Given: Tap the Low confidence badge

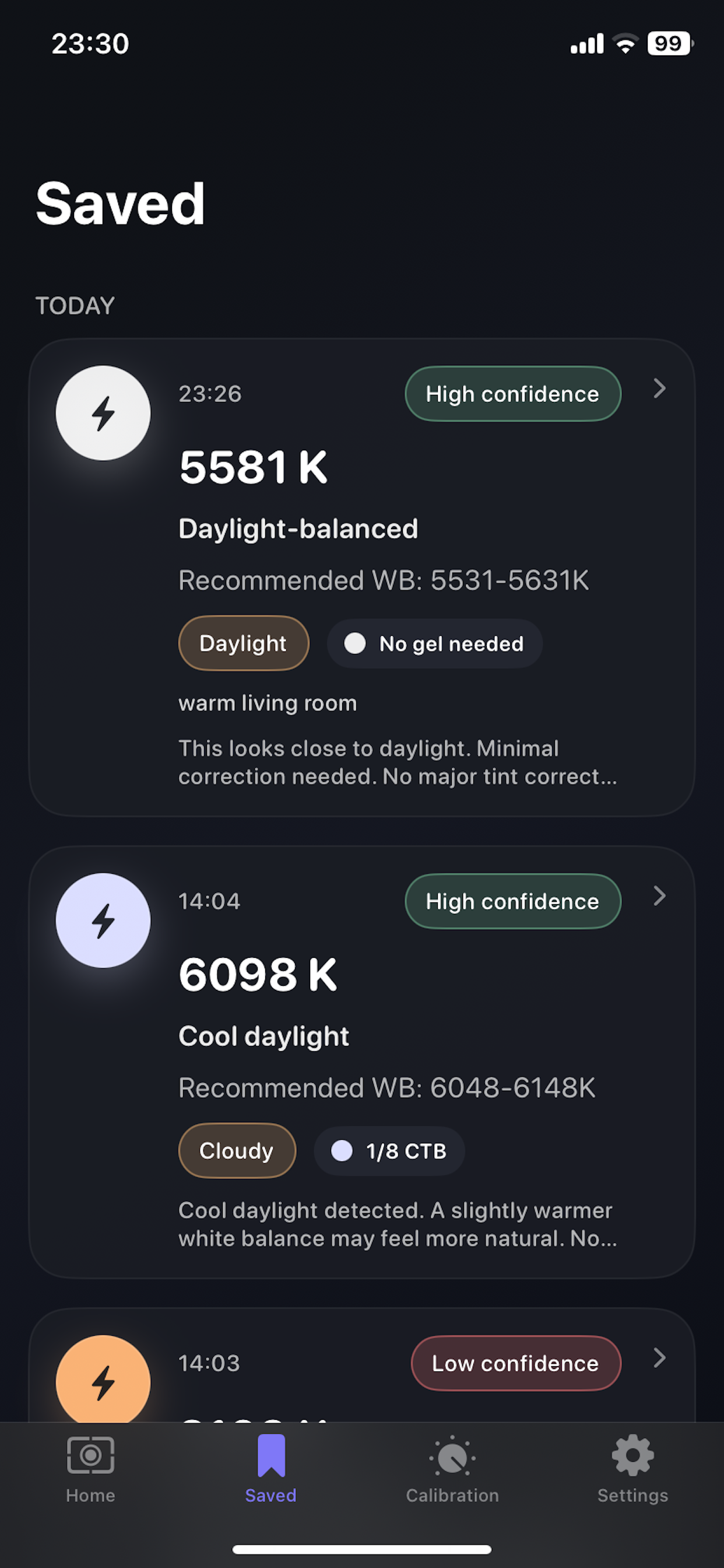Looking at the screenshot, I should point(516,1363).
